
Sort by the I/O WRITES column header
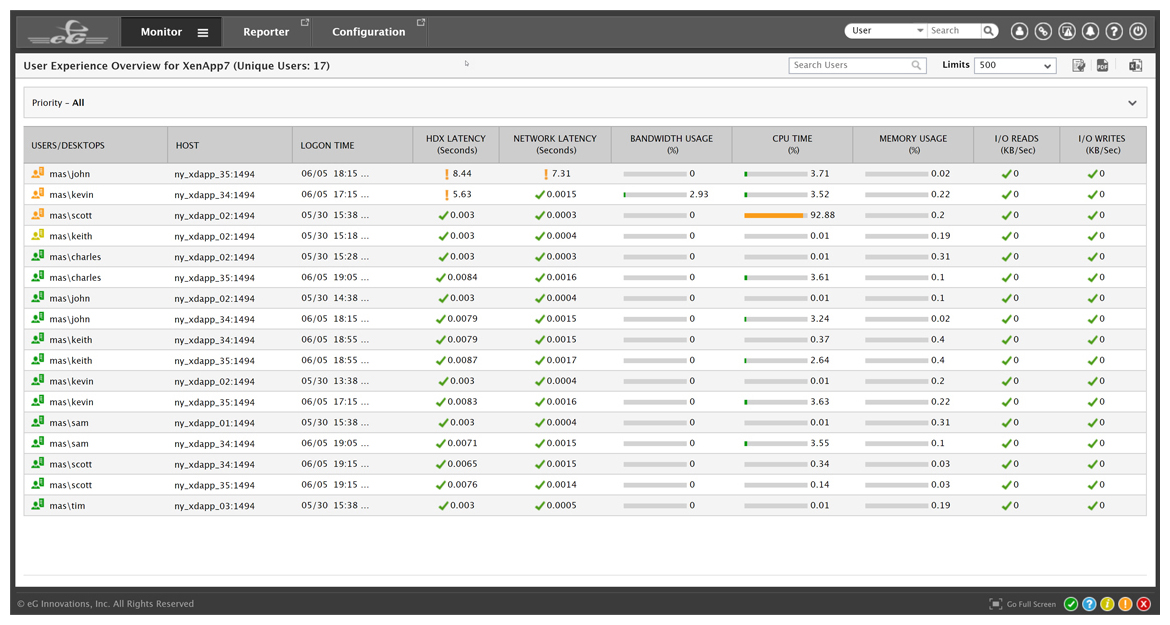[1101, 145]
